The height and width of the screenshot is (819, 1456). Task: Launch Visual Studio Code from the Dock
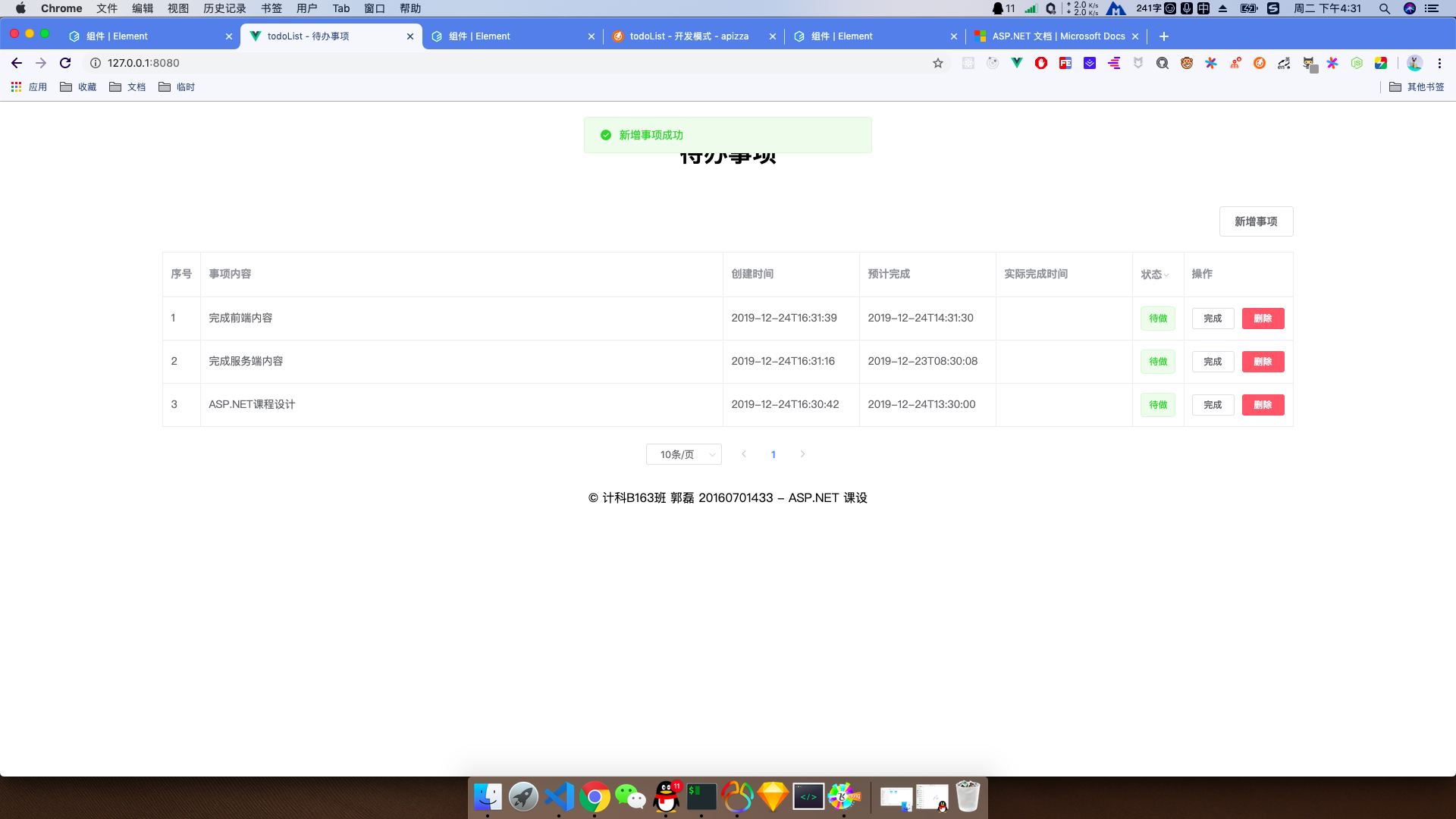(559, 796)
